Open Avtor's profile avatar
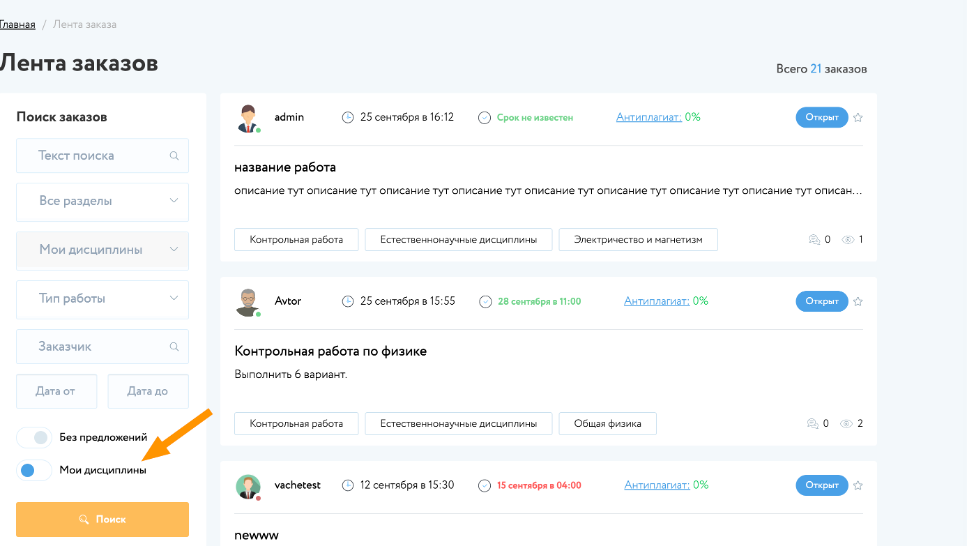The height and width of the screenshot is (546, 968). pyautogui.click(x=248, y=302)
